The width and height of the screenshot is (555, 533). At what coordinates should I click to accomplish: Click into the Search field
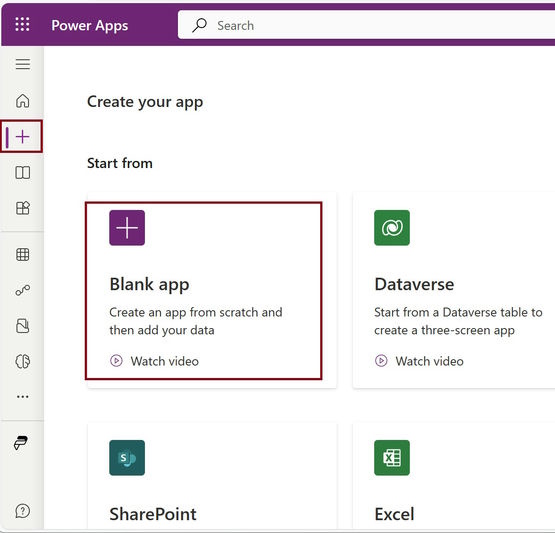tap(366, 25)
